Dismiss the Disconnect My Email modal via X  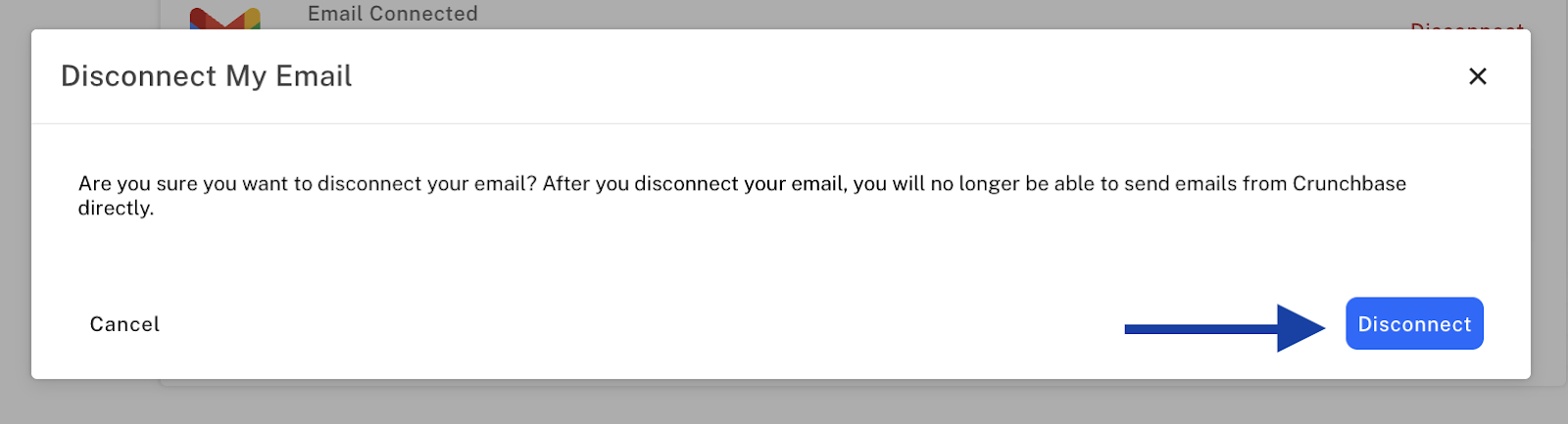tap(1478, 76)
